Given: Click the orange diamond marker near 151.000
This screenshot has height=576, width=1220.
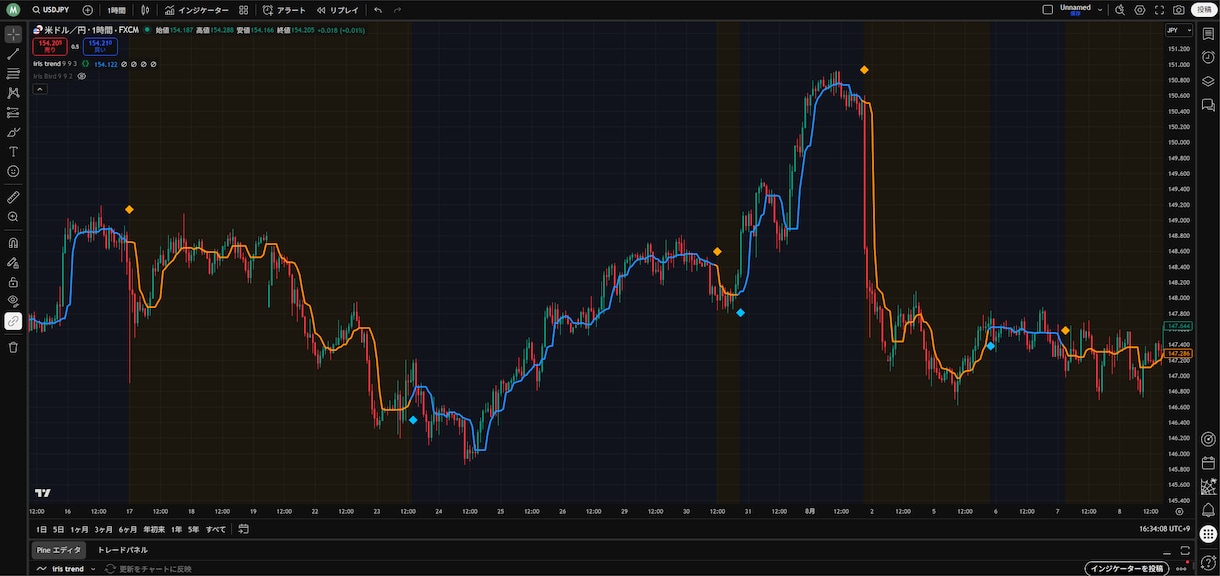Looking at the screenshot, I should (x=864, y=70).
